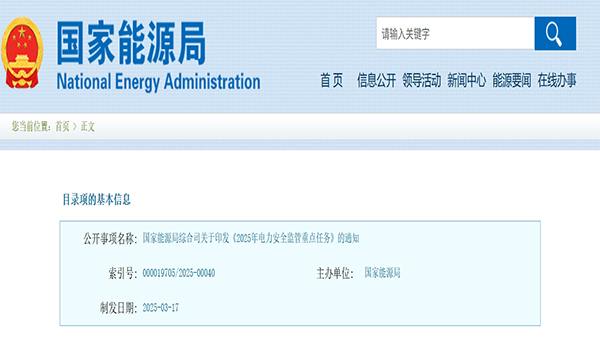
Task: Go to 领导活动 section
Action: click(421, 80)
